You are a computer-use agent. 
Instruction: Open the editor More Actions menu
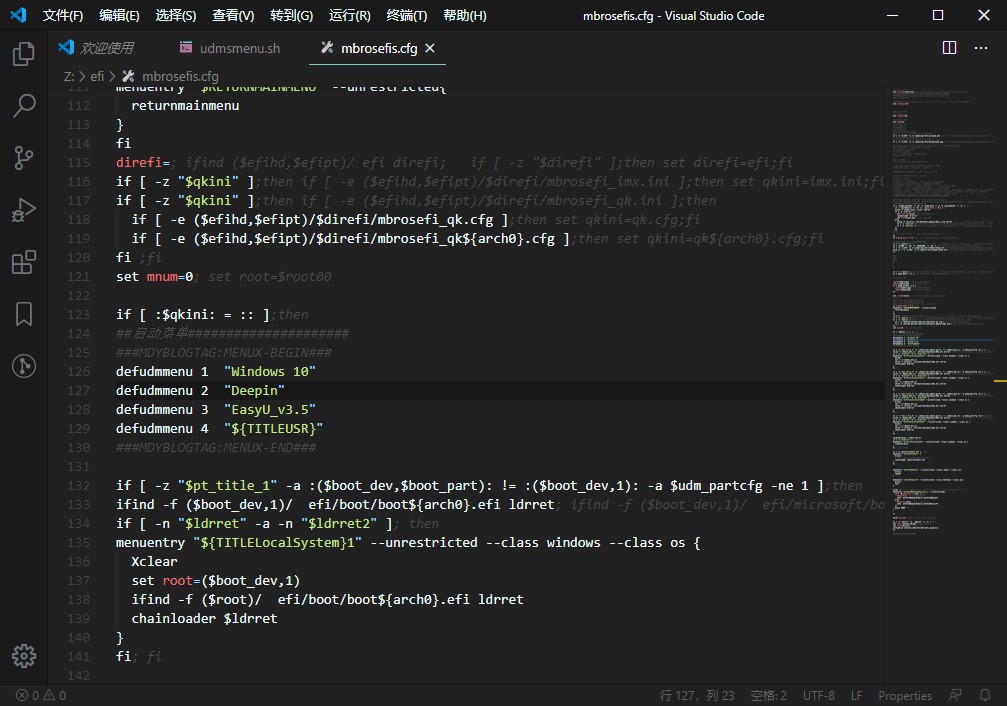coord(983,48)
